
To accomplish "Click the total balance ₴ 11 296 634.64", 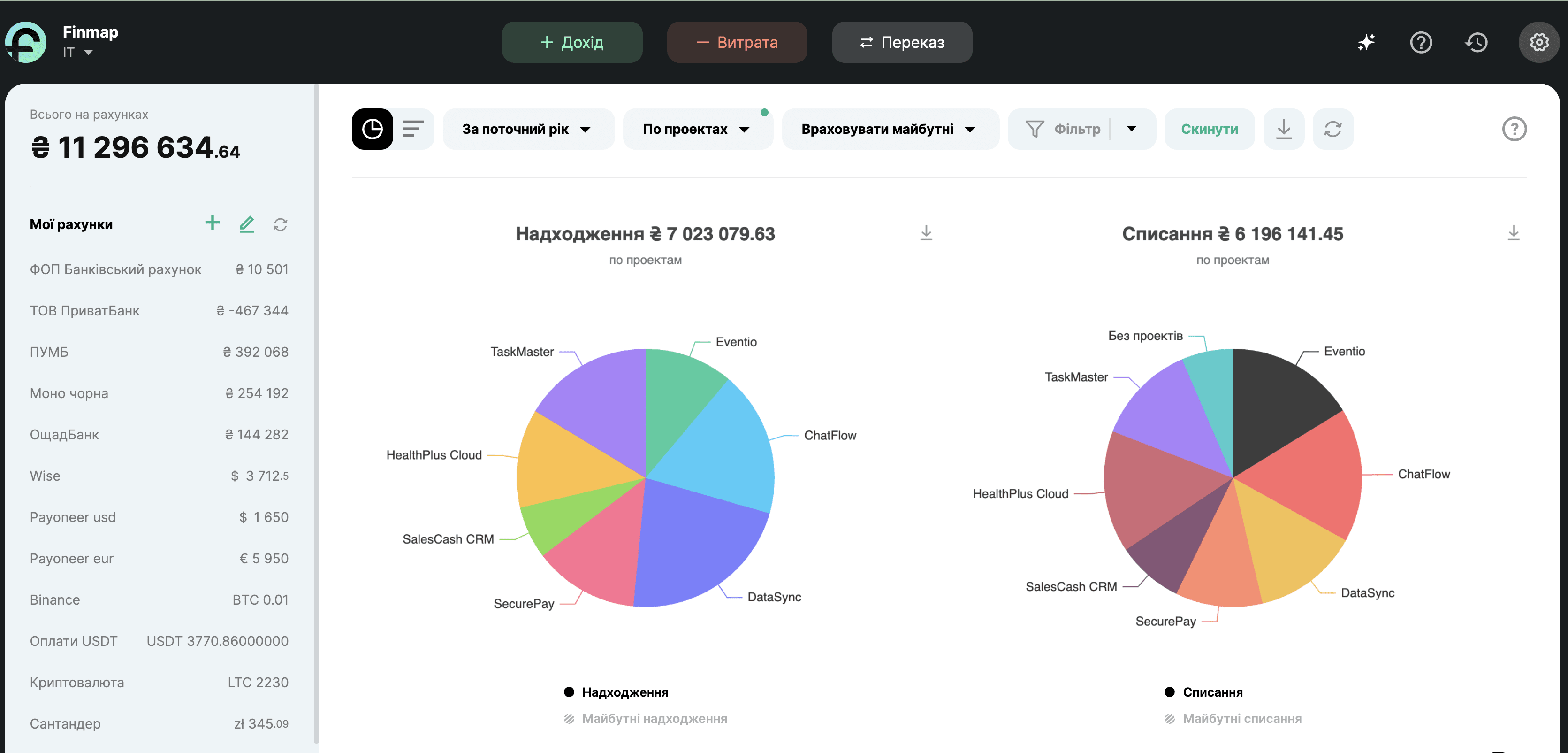I will (135, 147).
